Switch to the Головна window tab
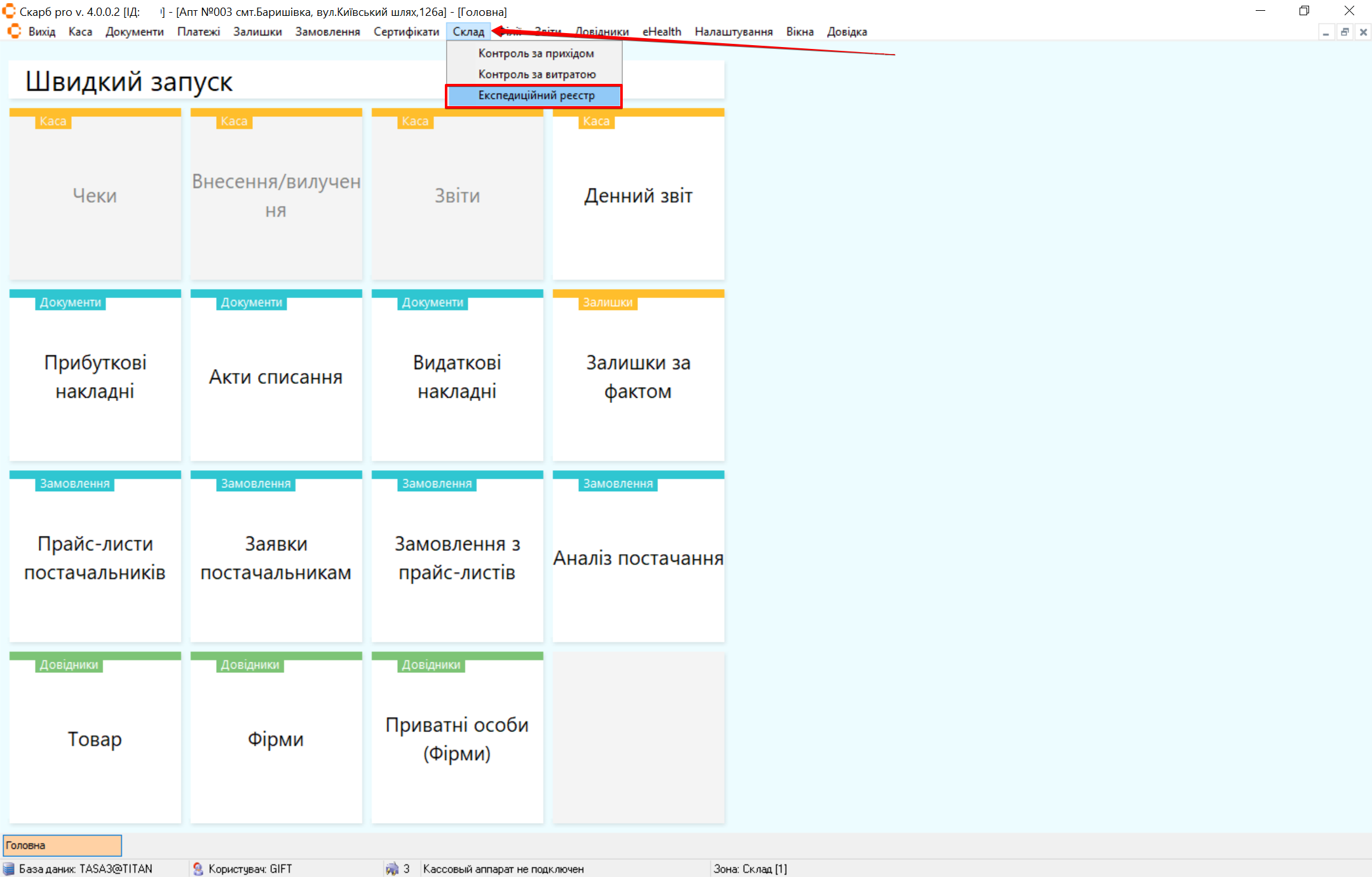1372x877 pixels. pos(62,845)
